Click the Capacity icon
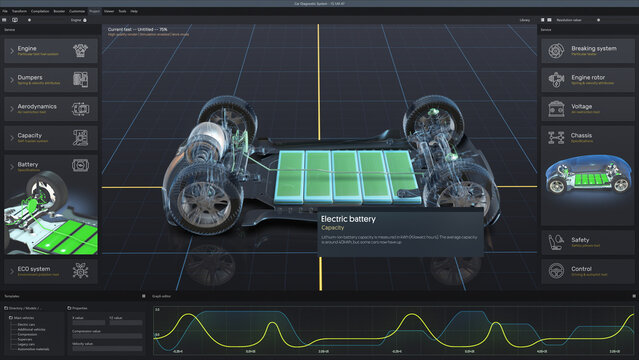This screenshot has width=639, height=360. coord(80,137)
